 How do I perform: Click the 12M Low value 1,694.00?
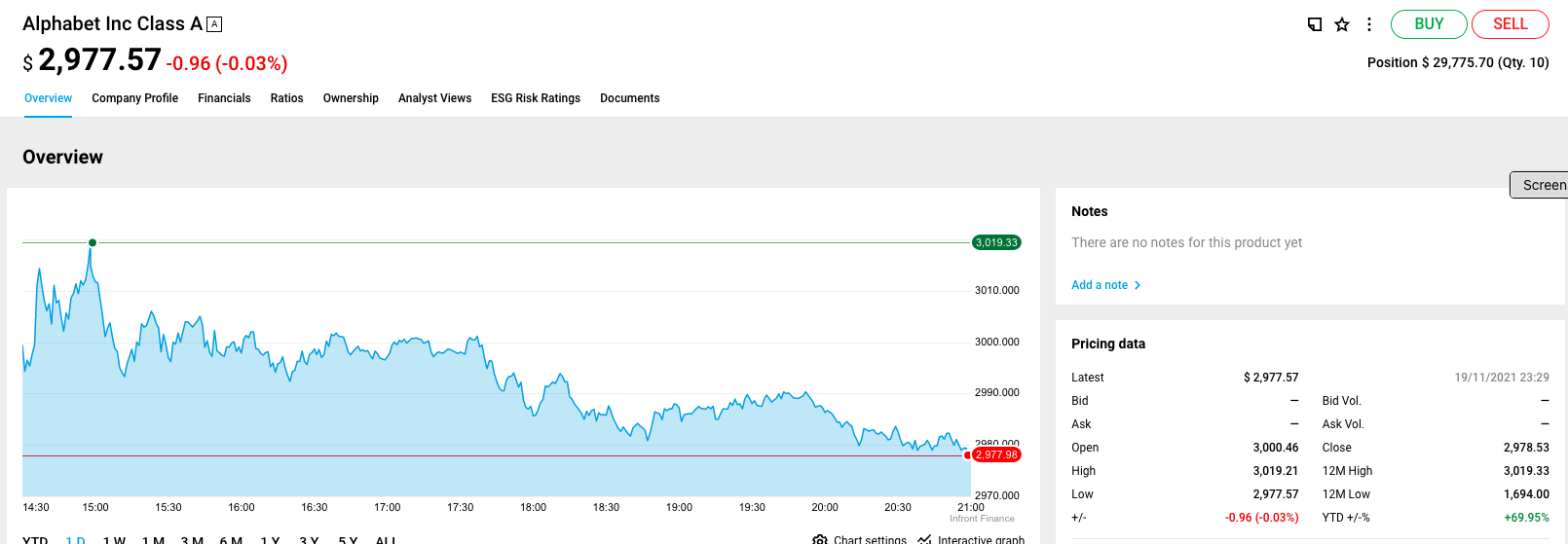[1526, 494]
